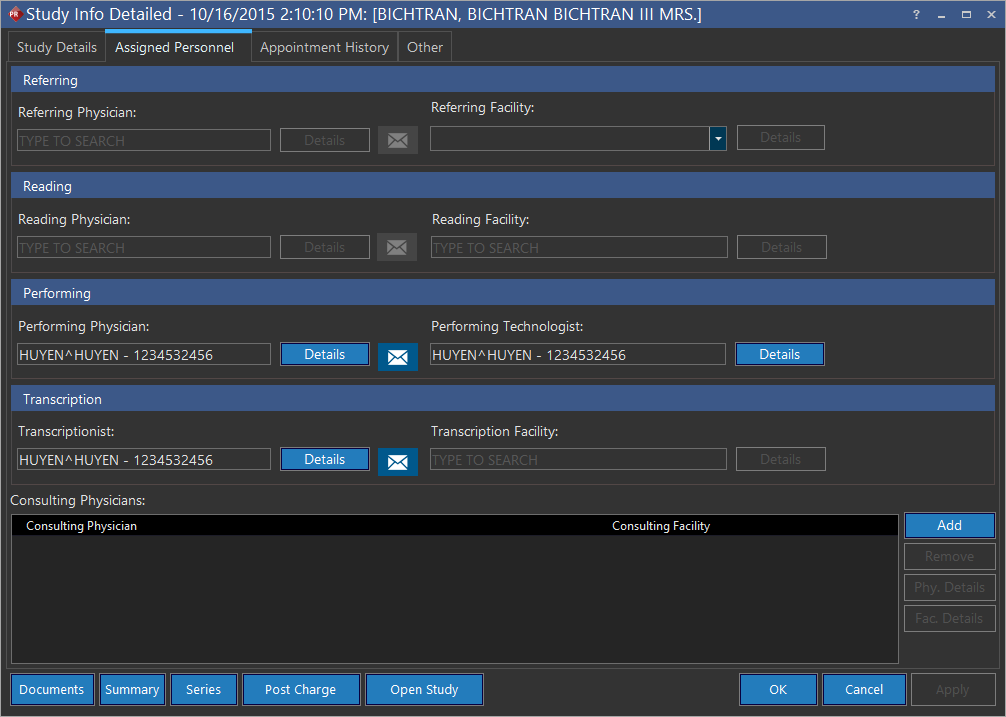Focus the Referring Physician search field
This screenshot has width=1006, height=717.
[x=144, y=141]
